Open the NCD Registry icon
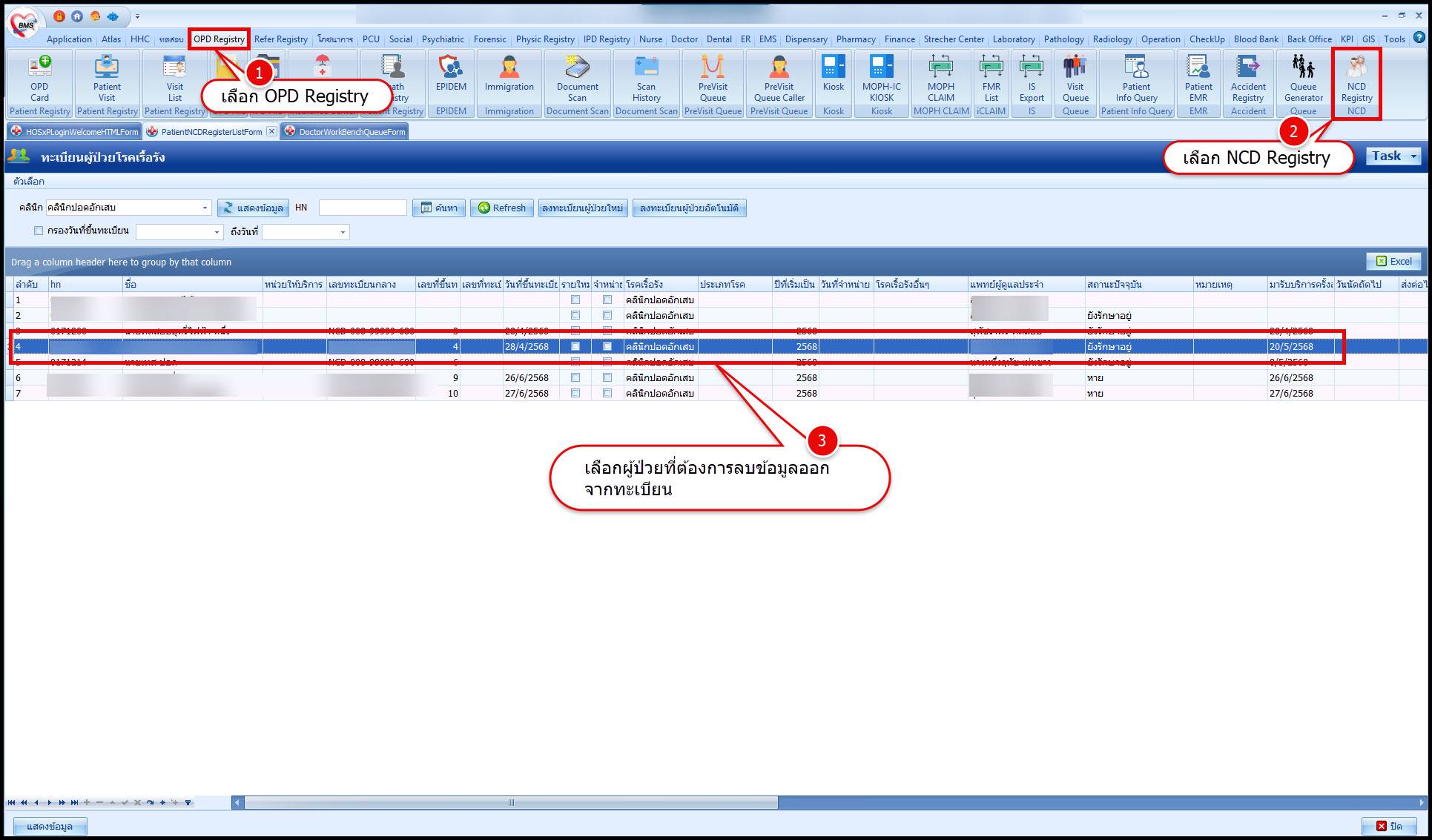Screen dimensions: 1432x840 pos(1356,80)
